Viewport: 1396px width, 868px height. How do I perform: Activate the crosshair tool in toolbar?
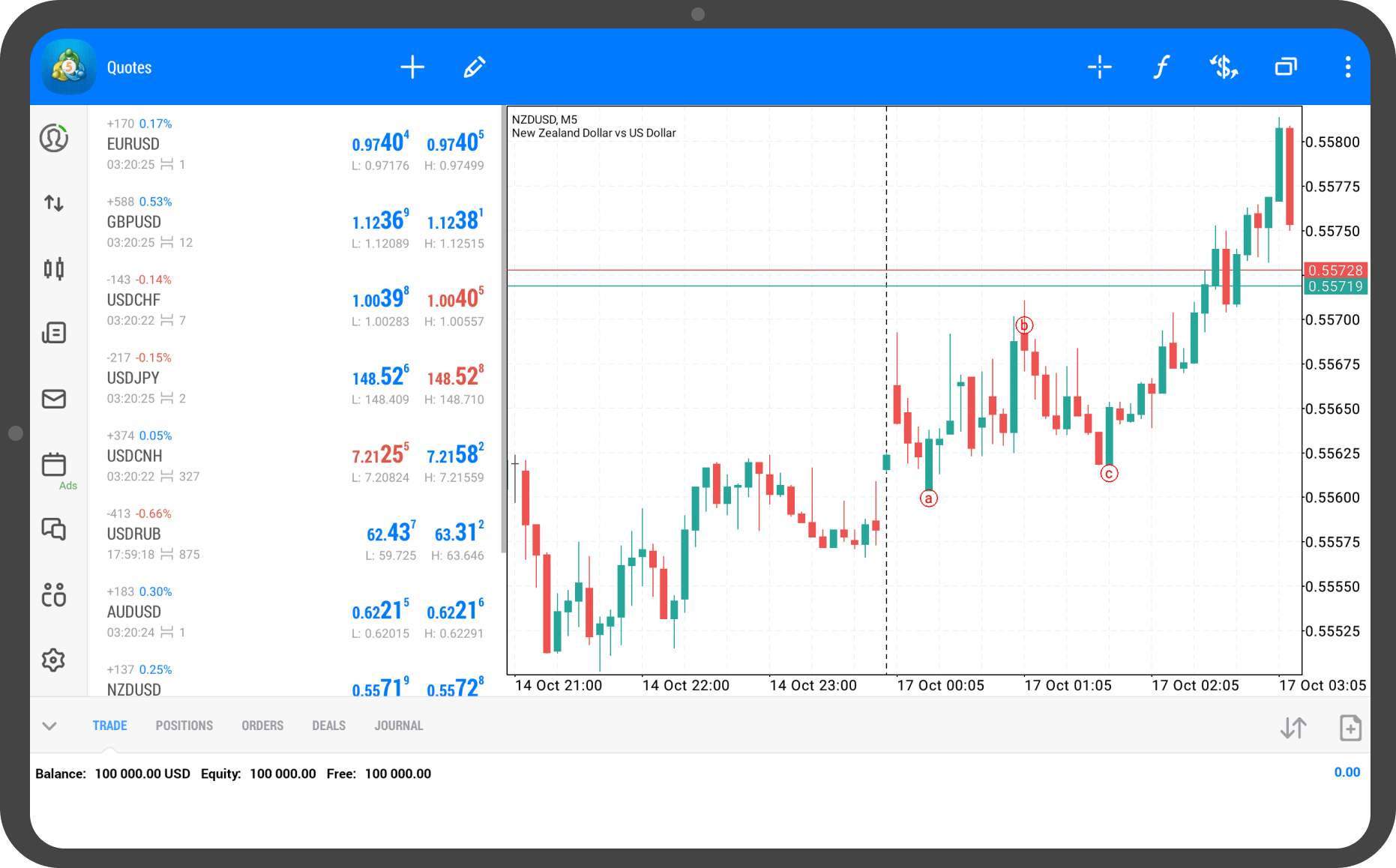point(1099,67)
